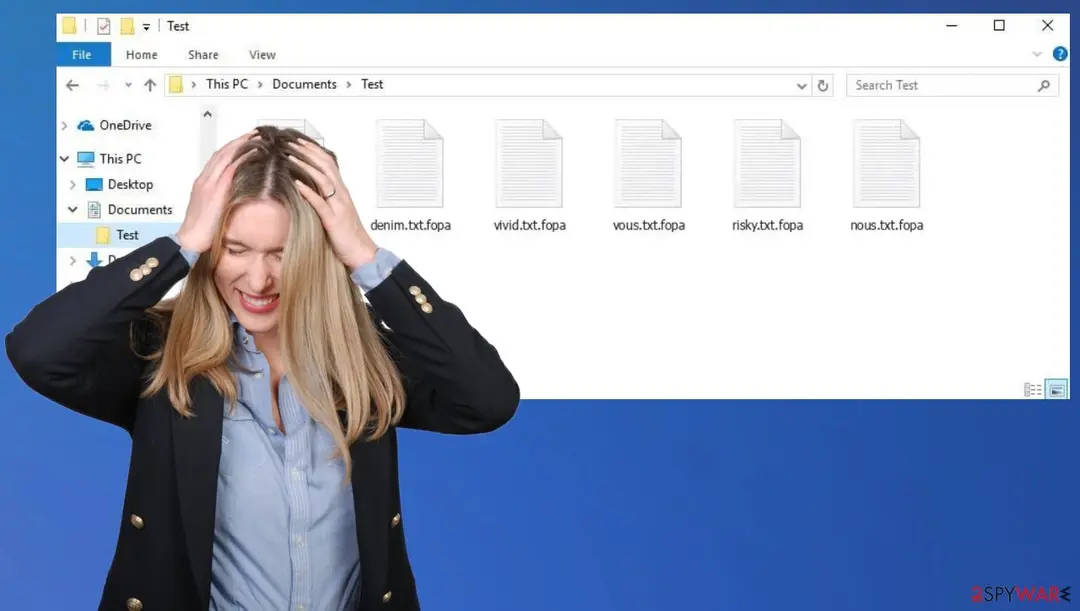The height and width of the screenshot is (611, 1080).
Task: Focus the Search Test field
Action: pyautogui.click(x=952, y=85)
